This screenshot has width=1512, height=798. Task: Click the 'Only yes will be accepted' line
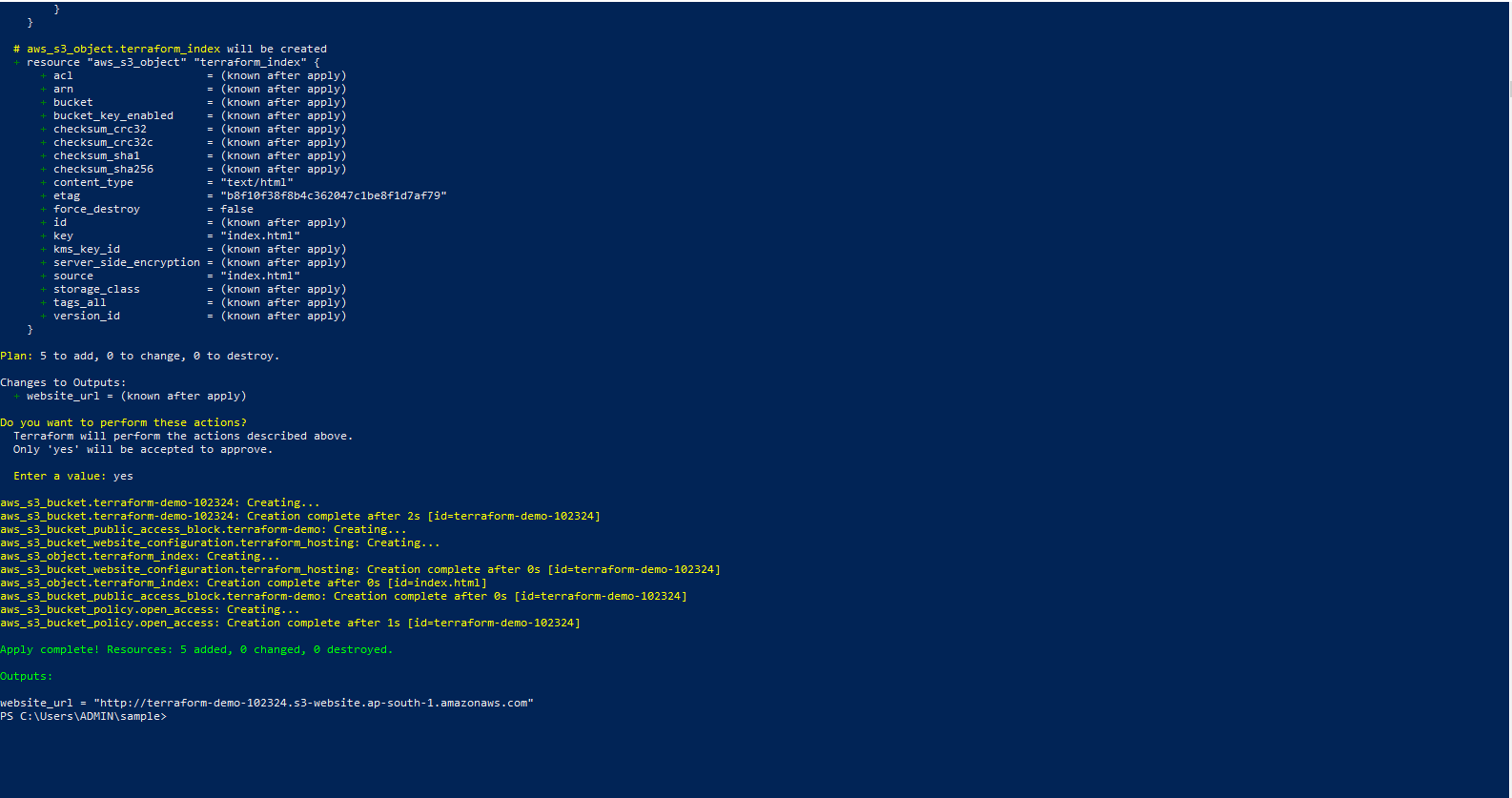[x=143, y=449]
